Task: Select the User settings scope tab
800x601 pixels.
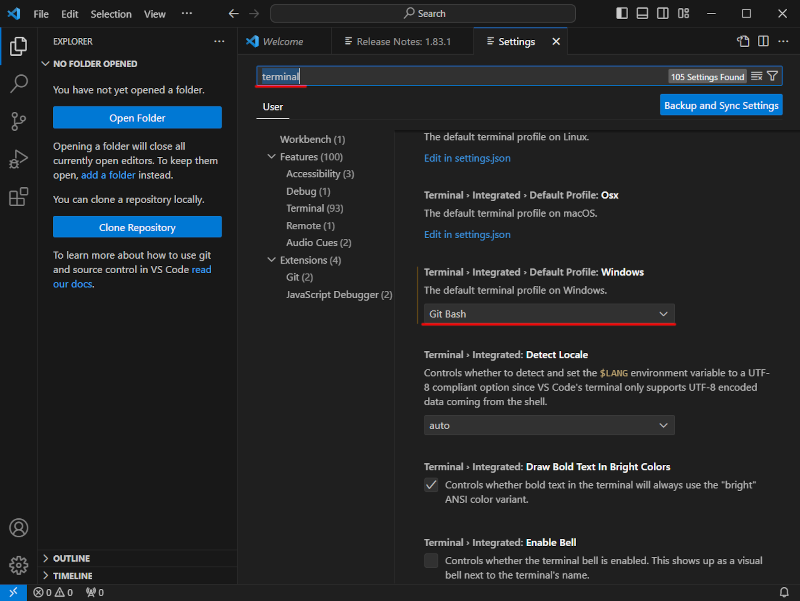Action: coord(272,107)
